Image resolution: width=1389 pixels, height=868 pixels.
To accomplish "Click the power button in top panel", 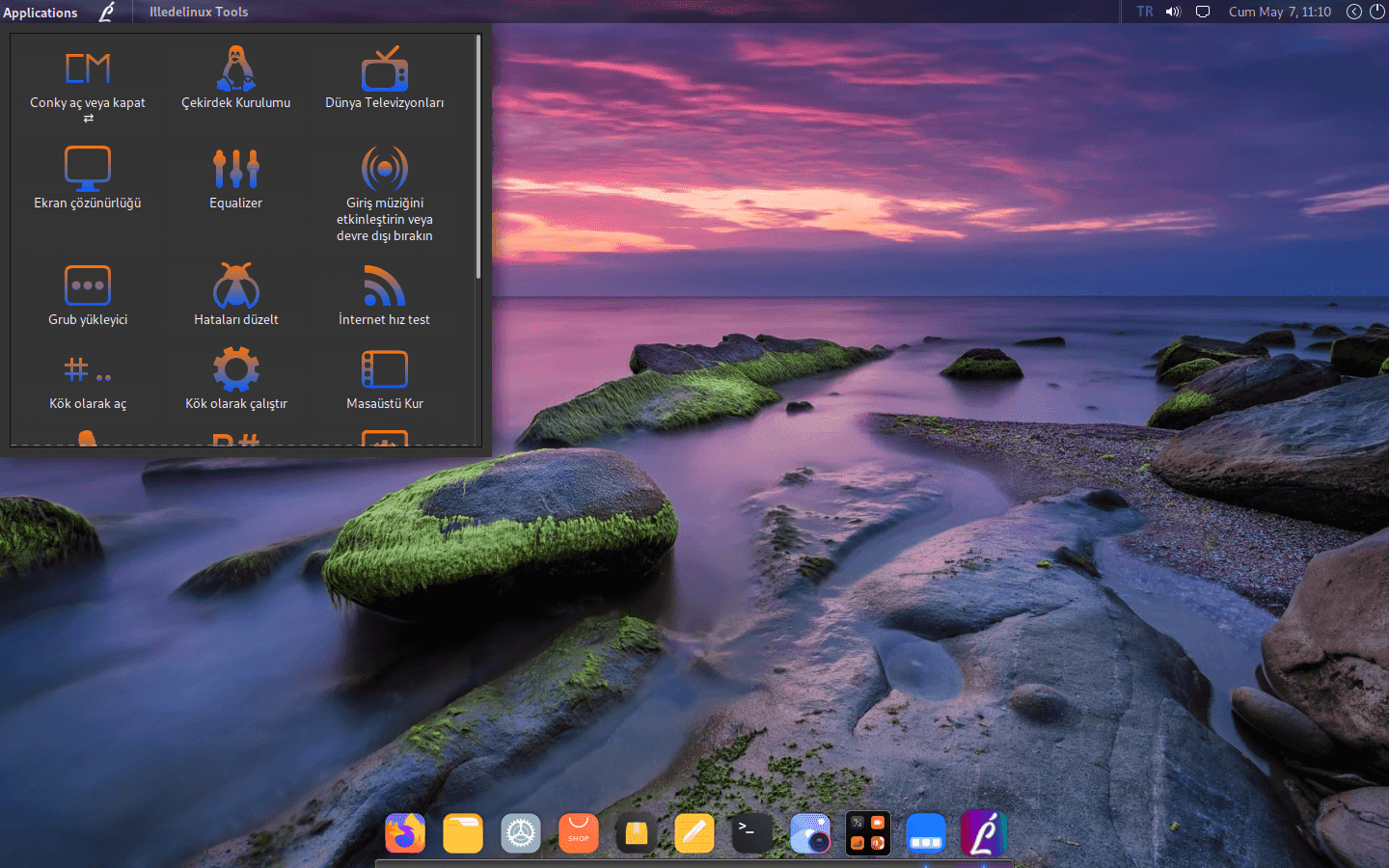I will [1377, 12].
